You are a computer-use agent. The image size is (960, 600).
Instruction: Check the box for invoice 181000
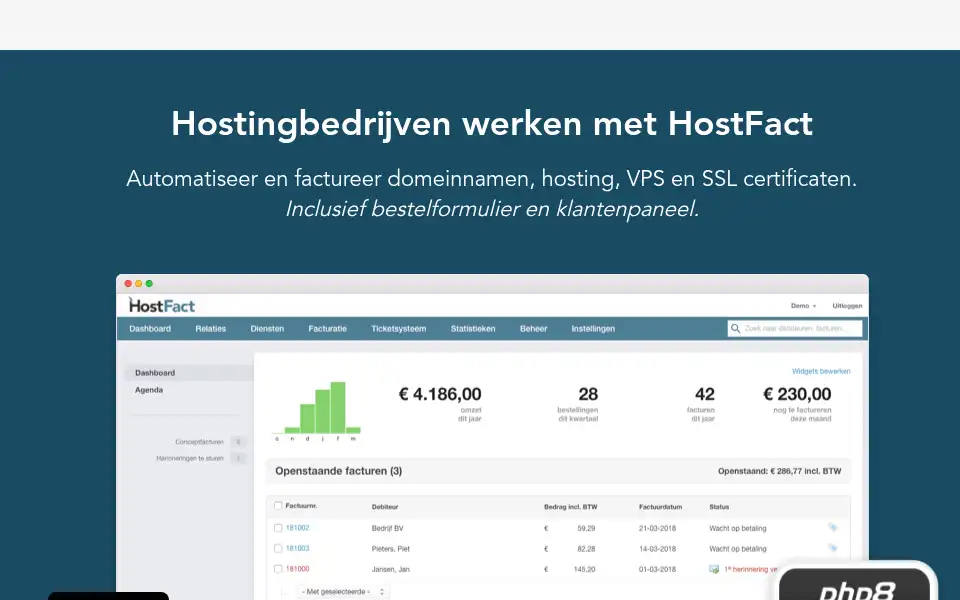(278, 569)
